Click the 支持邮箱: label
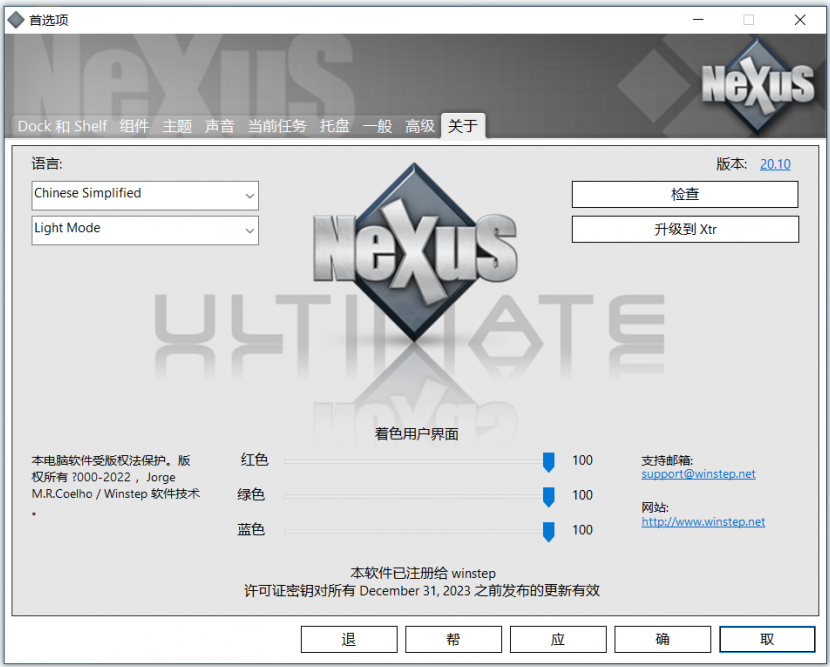The image size is (830, 667). pyautogui.click(x=667, y=461)
